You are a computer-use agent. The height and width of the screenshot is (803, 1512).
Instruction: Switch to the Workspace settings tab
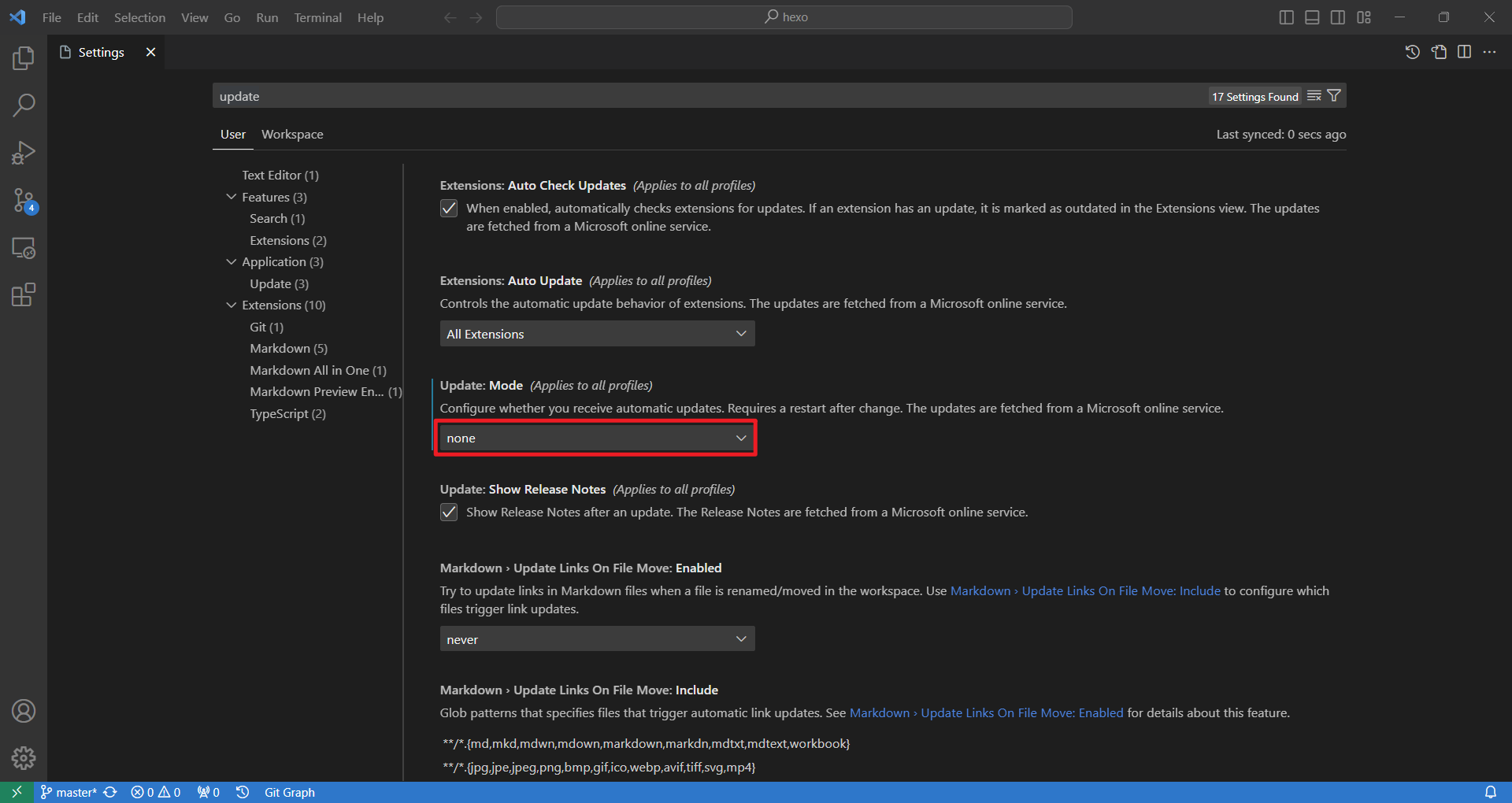pyautogui.click(x=292, y=135)
